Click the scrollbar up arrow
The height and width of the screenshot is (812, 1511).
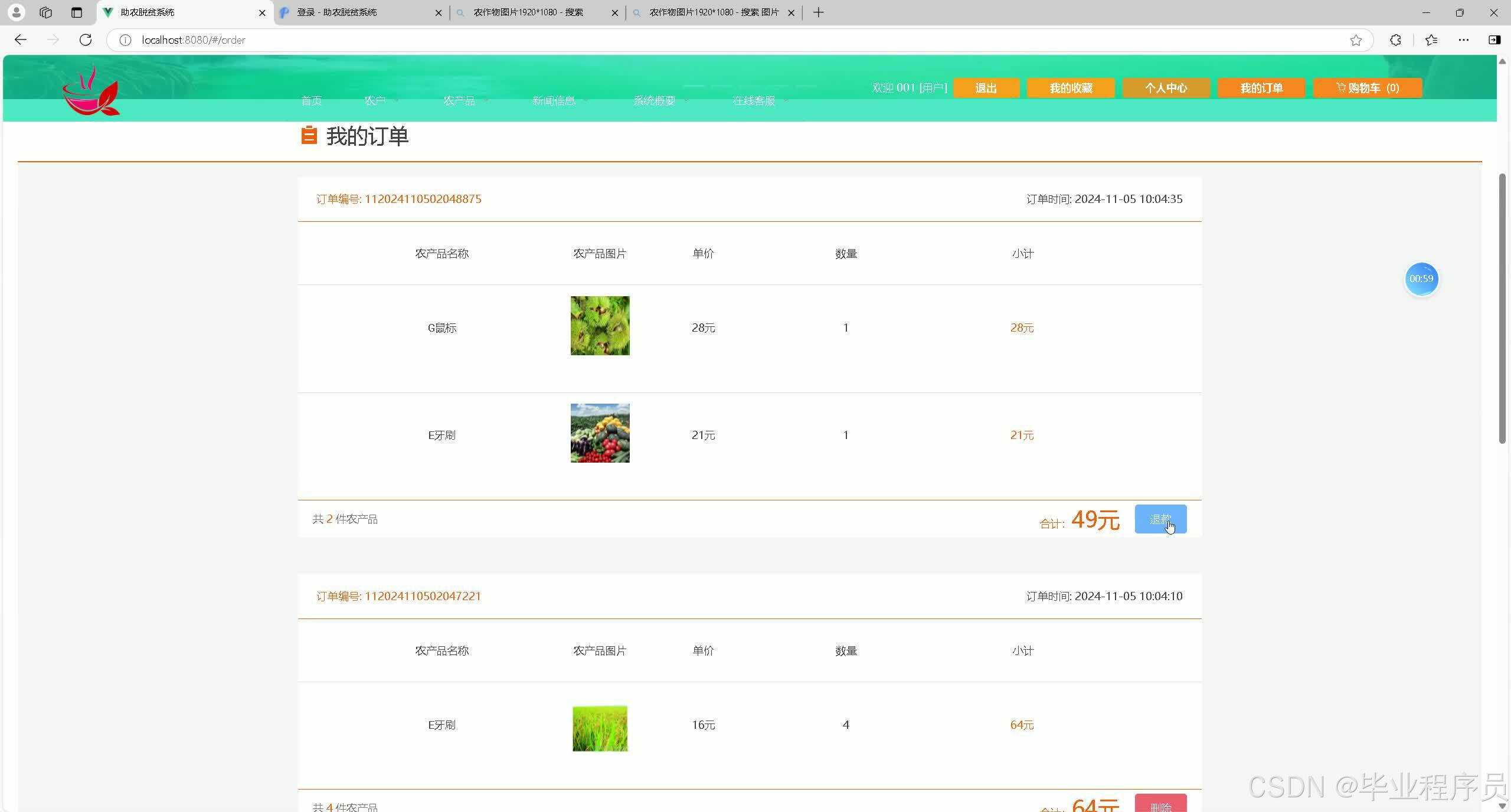point(1503,61)
